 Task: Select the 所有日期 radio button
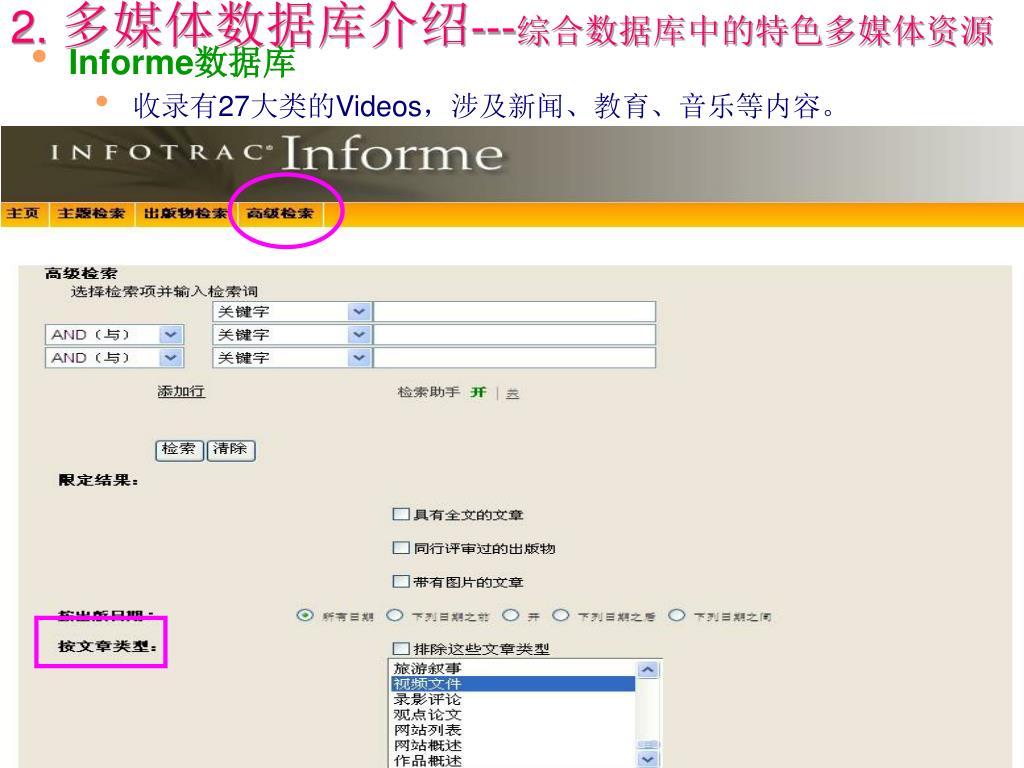pos(304,615)
